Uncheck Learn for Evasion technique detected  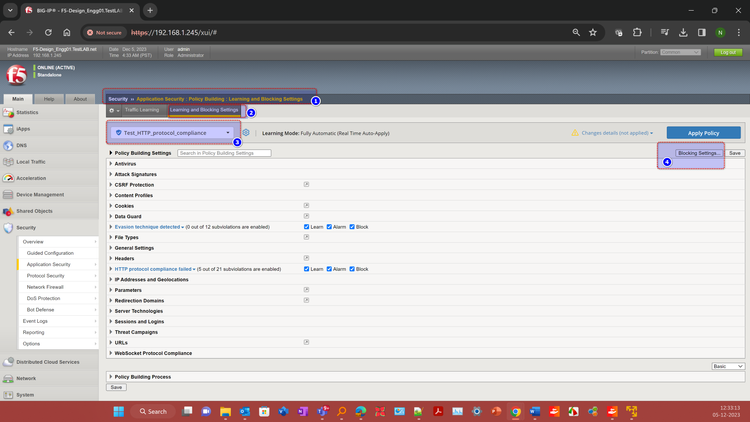(x=307, y=227)
